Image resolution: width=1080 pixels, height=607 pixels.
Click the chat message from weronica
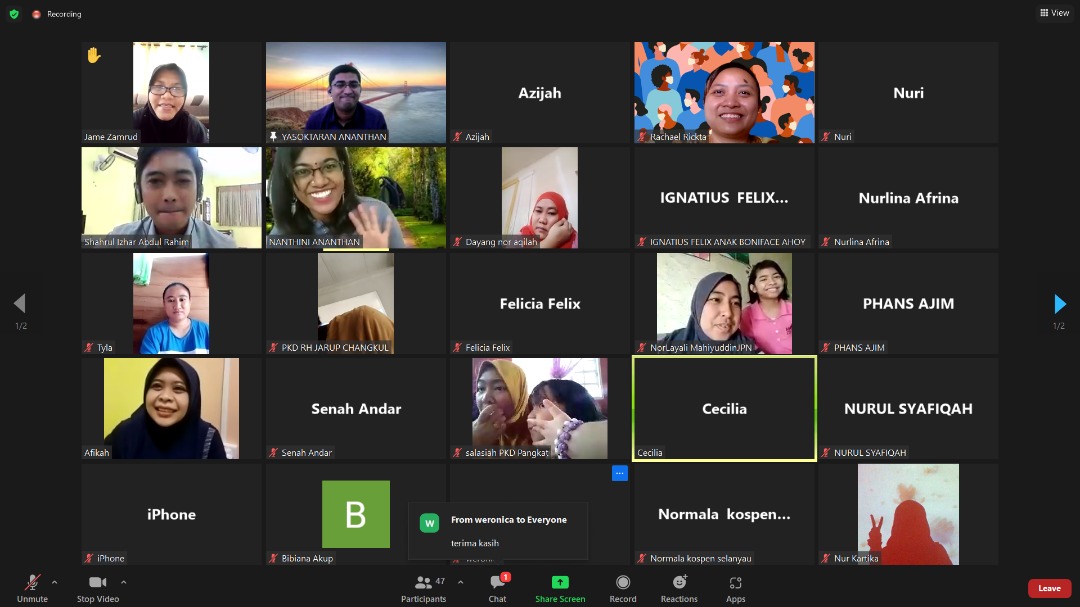pos(498,531)
